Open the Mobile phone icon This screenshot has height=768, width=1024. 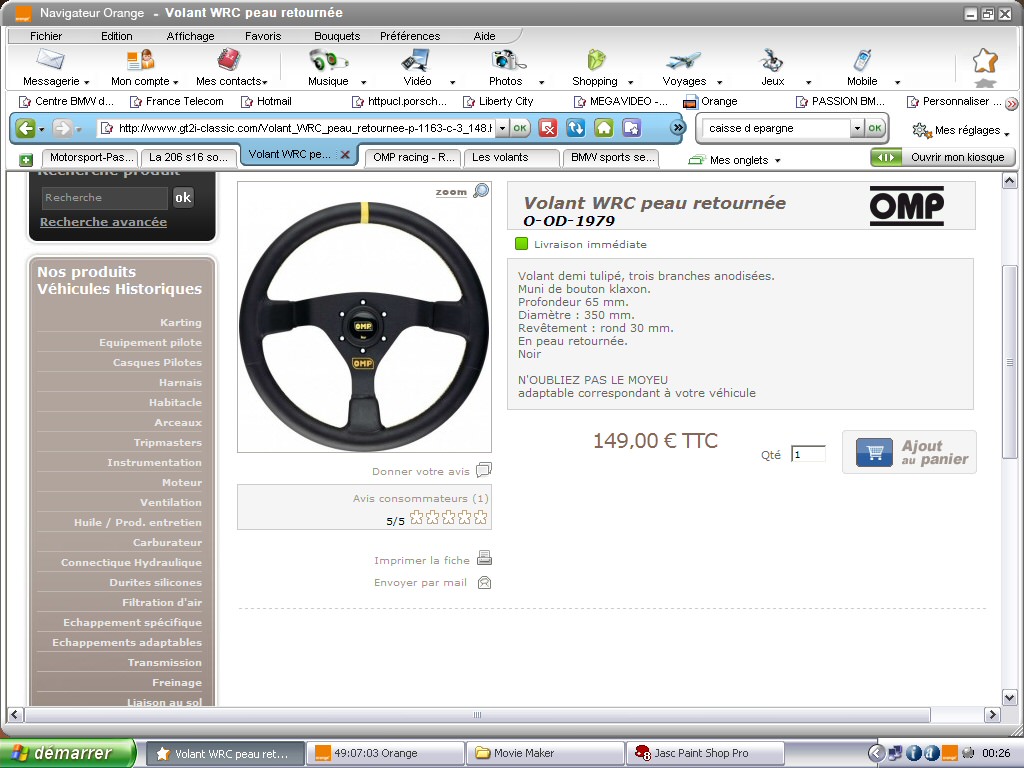tap(862, 60)
